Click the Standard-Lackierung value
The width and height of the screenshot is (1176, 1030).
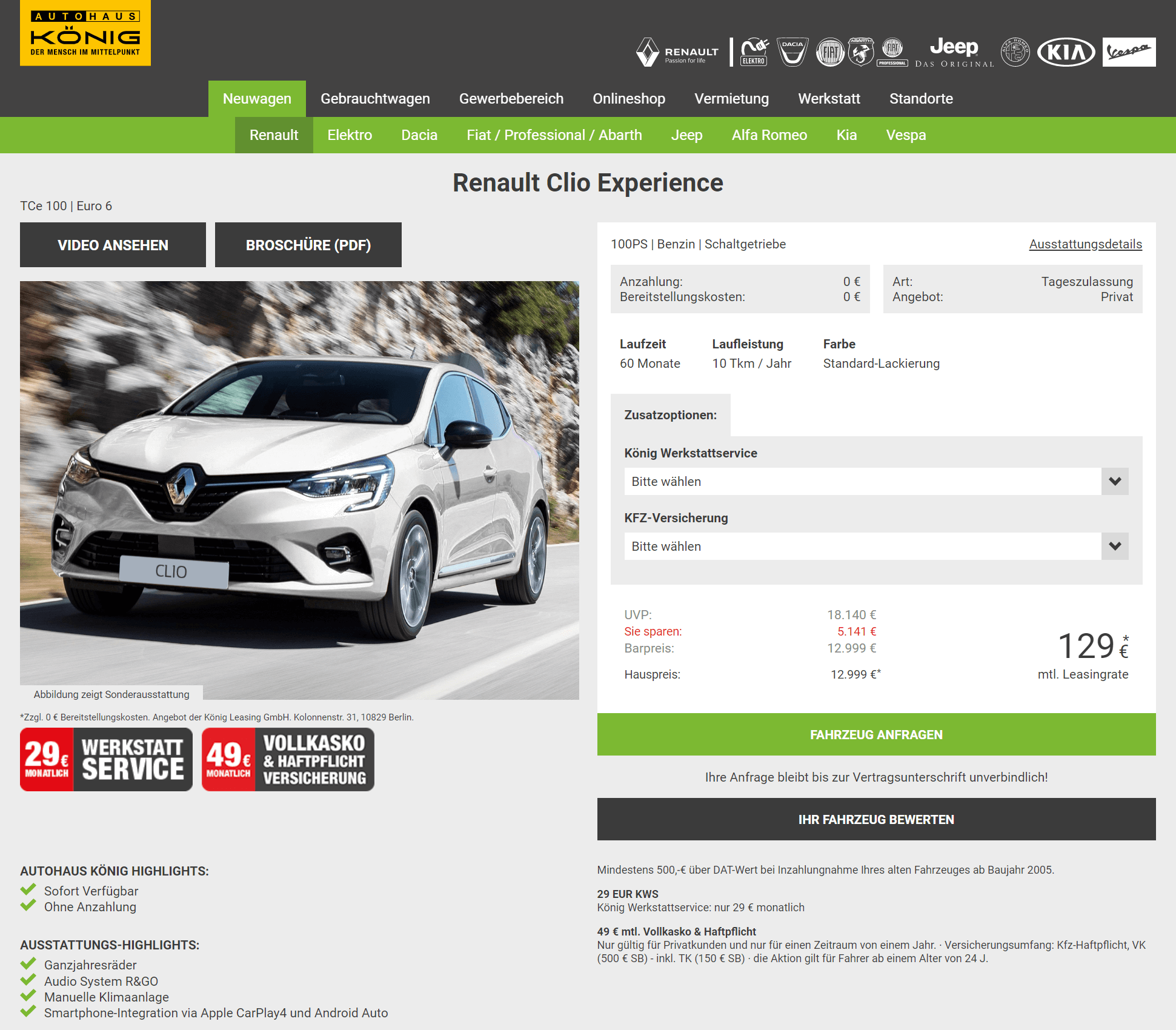[x=882, y=364]
